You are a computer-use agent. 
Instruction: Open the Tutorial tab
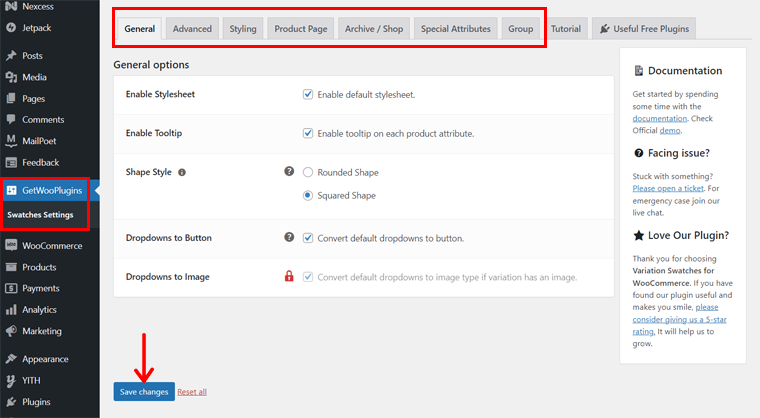tap(566, 29)
